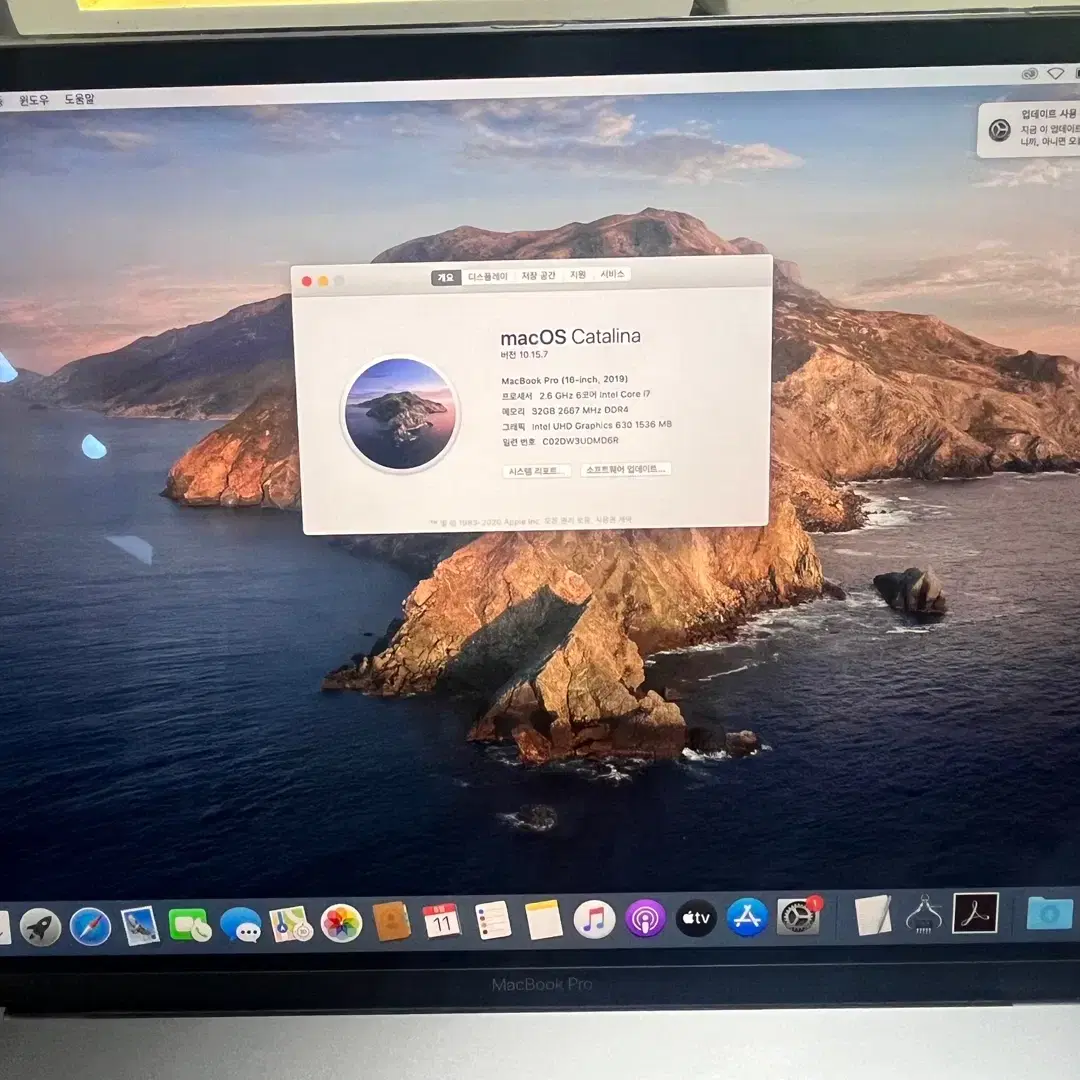Image resolution: width=1080 pixels, height=1080 pixels.
Task: Click the macOS Catalina title text
Action: click(x=570, y=337)
